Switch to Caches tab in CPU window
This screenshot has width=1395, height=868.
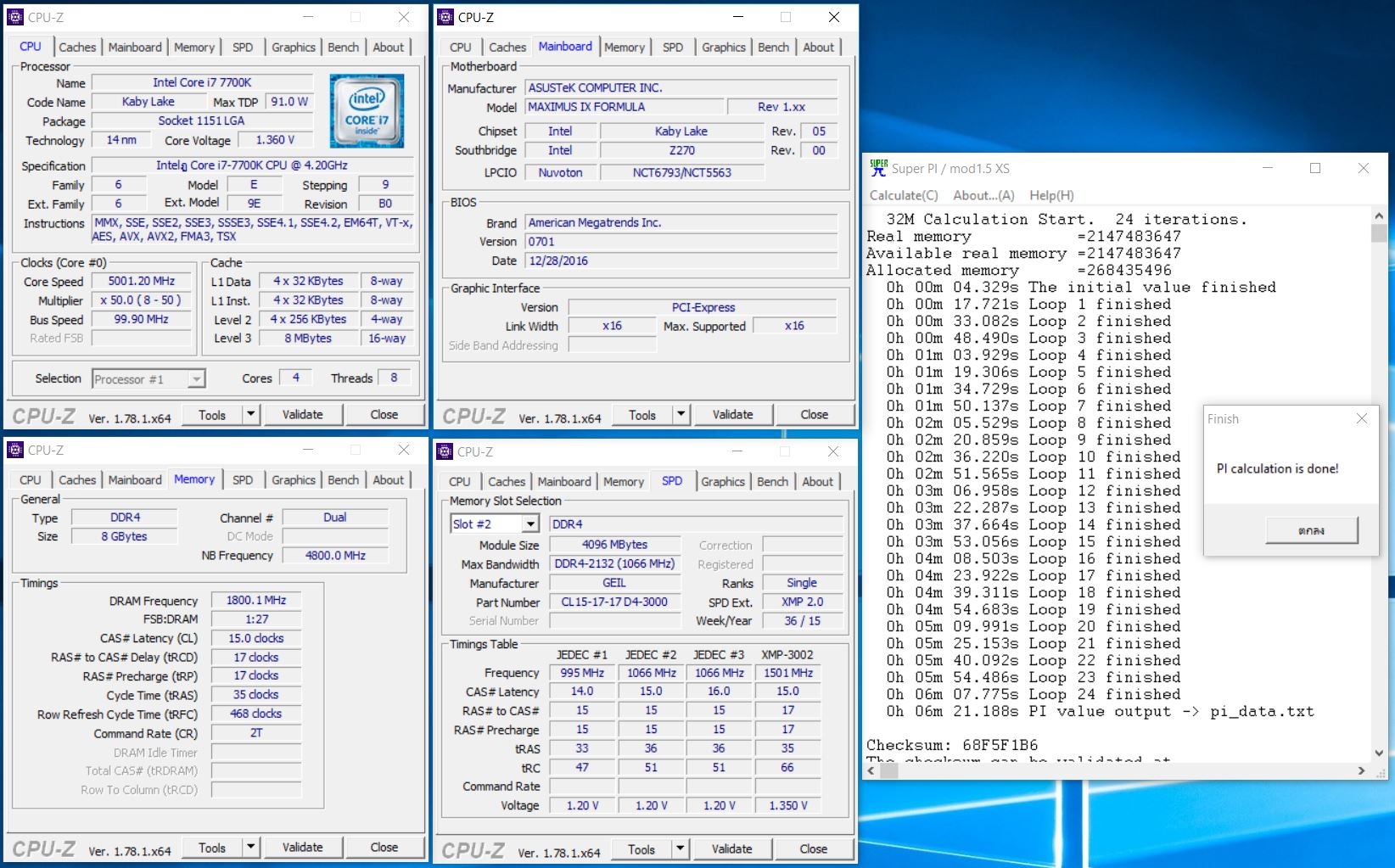point(77,48)
